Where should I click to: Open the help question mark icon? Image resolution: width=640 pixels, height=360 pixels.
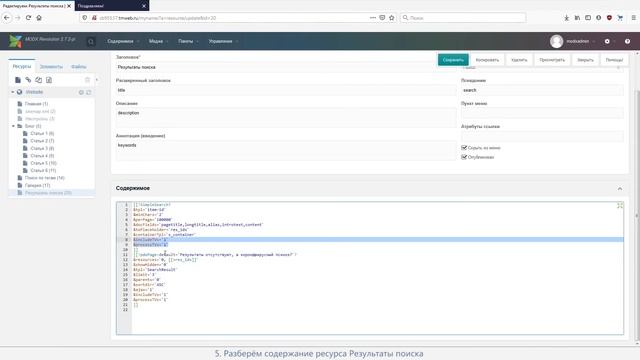pyautogui.click(x=627, y=41)
